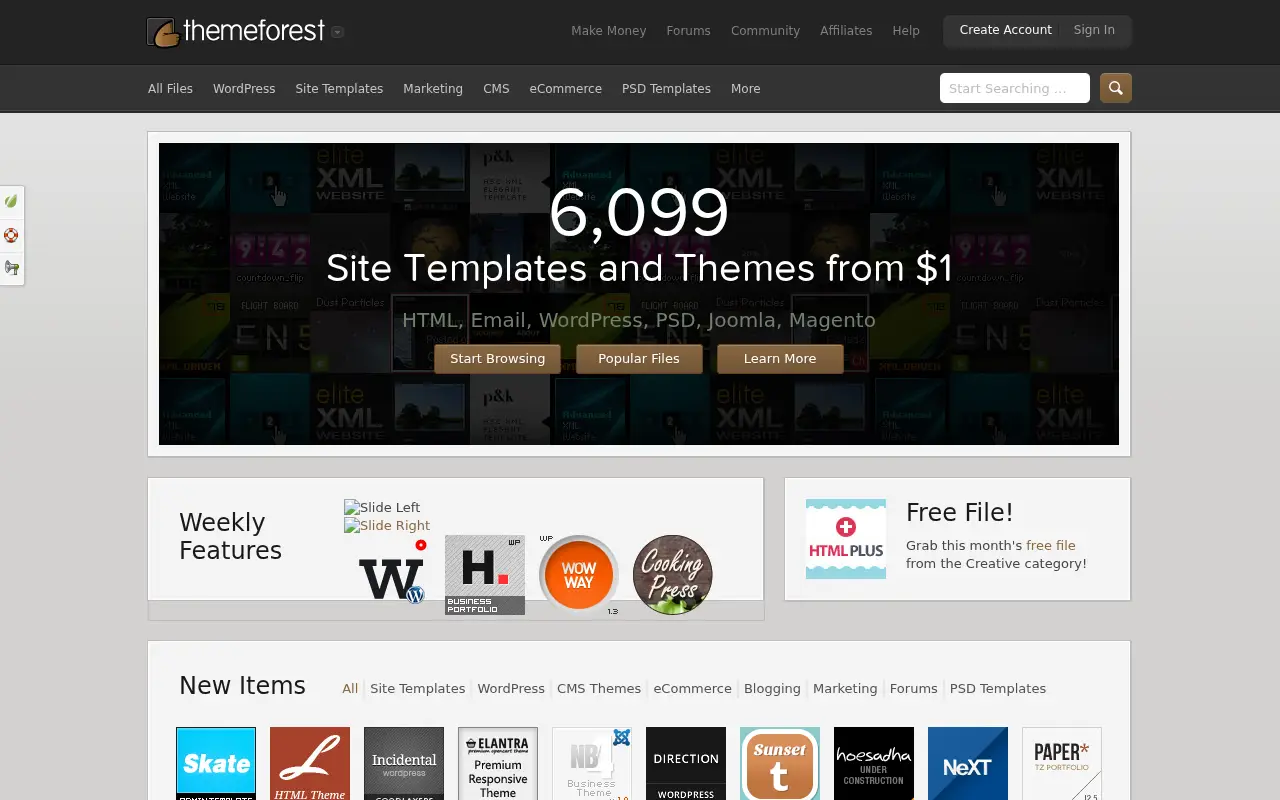The width and height of the screenshot is (1280, 800).
Task: Open the red HTML Theme item thumbnail
Action: click(x=310, y=763)
